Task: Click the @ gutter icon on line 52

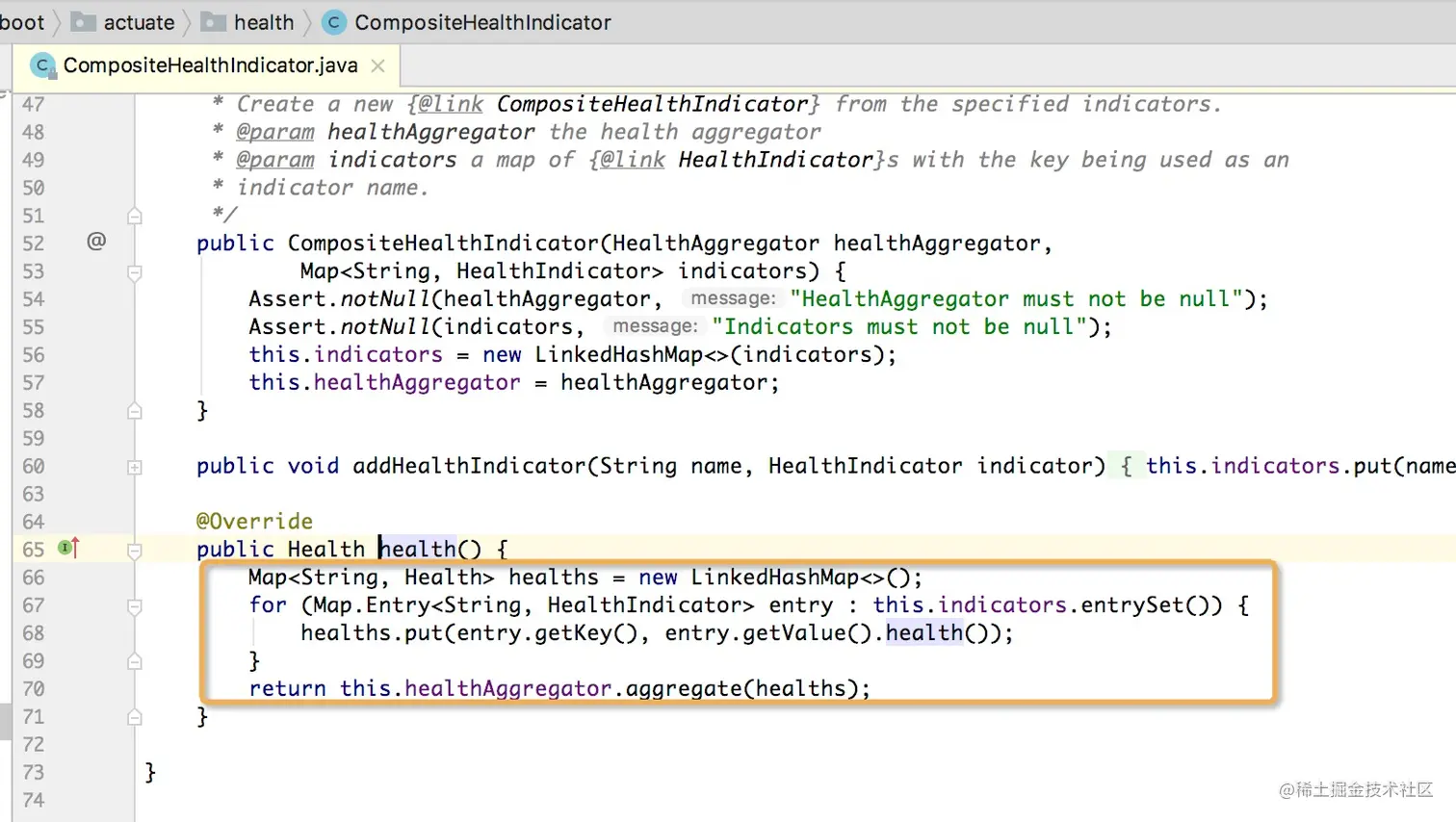Action: tap(96, 241)
